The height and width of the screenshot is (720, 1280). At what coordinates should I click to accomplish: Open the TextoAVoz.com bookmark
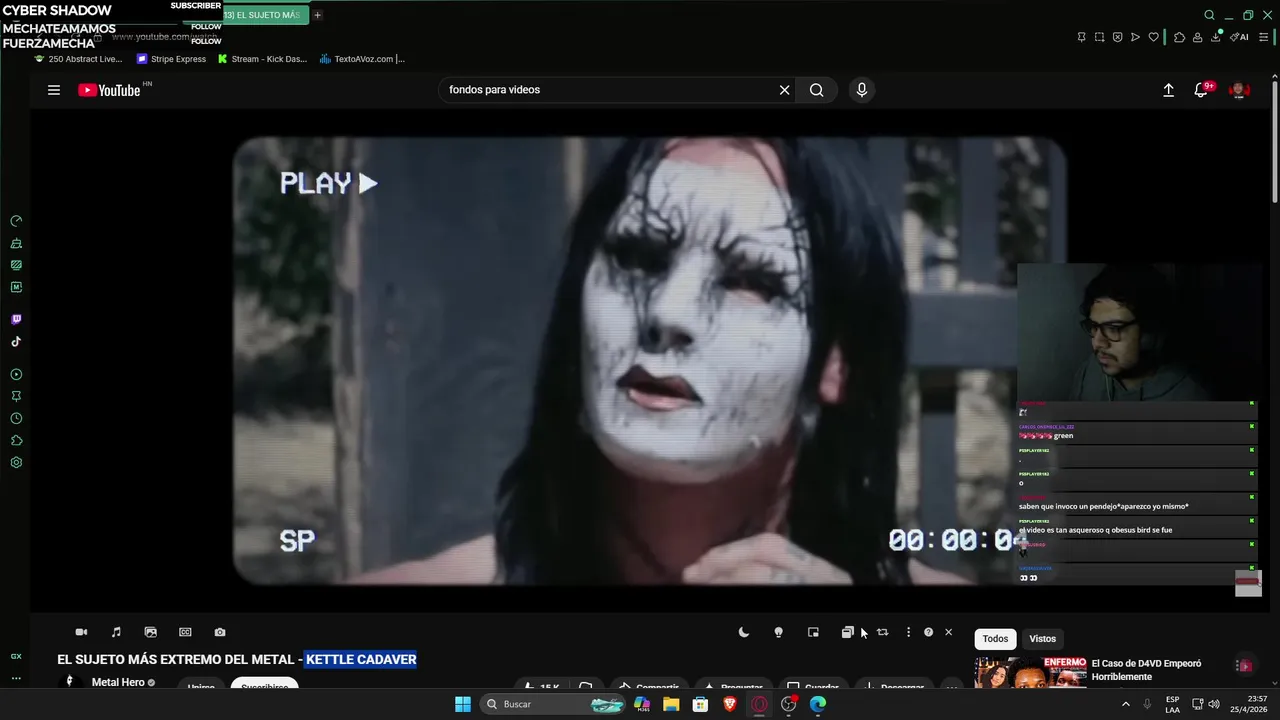[x=362, y=59]
